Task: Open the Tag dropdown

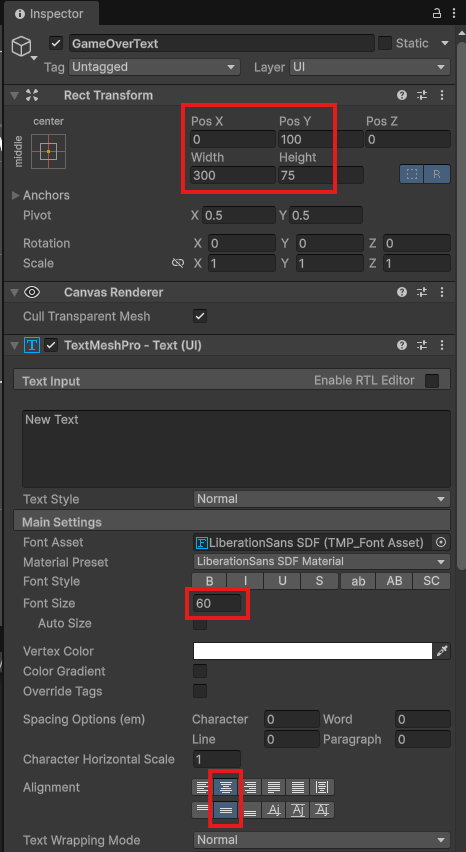Action: point(154,67)
